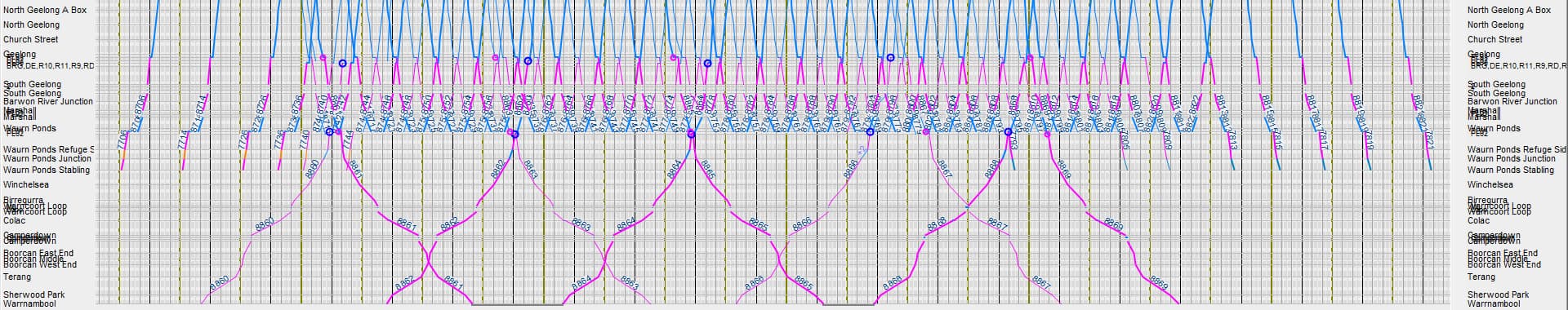Select 'Barwon River Junction' in left station list

[x=48, y=102]
